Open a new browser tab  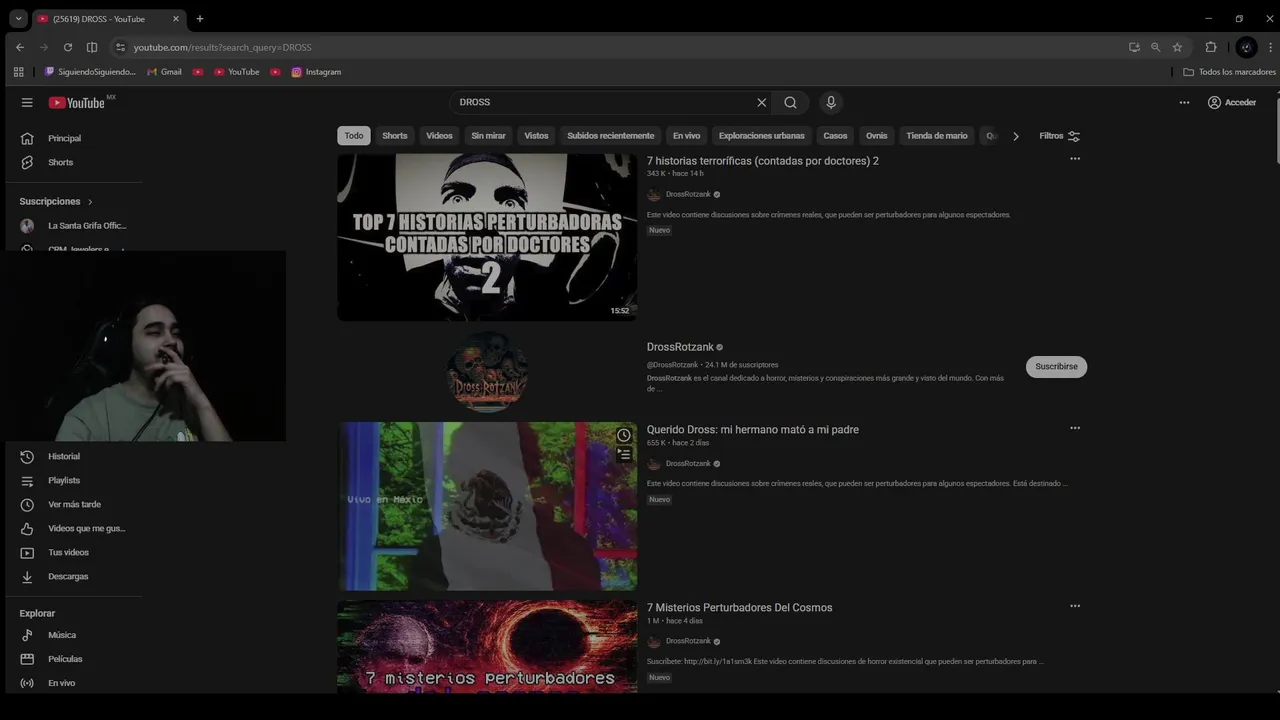(x=200, y=18)
